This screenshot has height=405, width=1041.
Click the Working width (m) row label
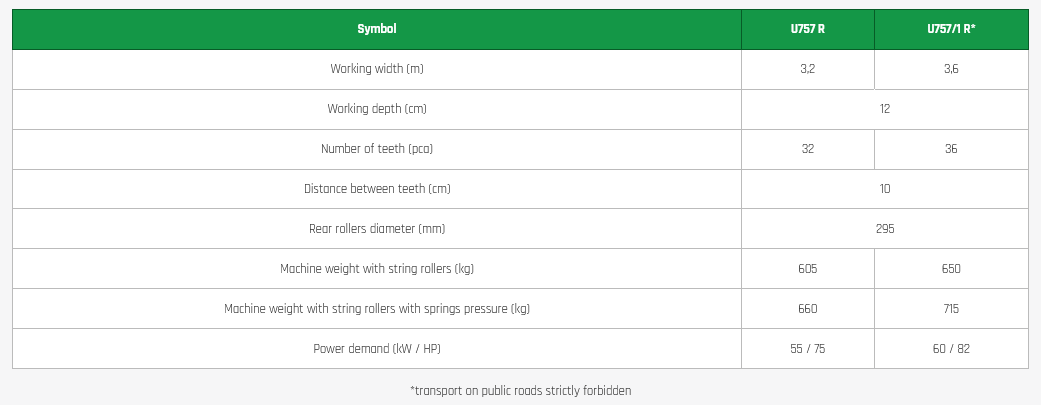click(377, 69)
